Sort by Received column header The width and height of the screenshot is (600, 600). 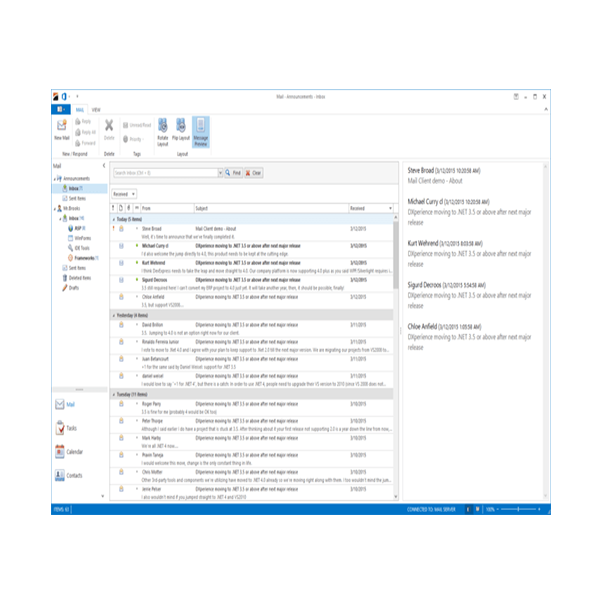pos(371,208)
